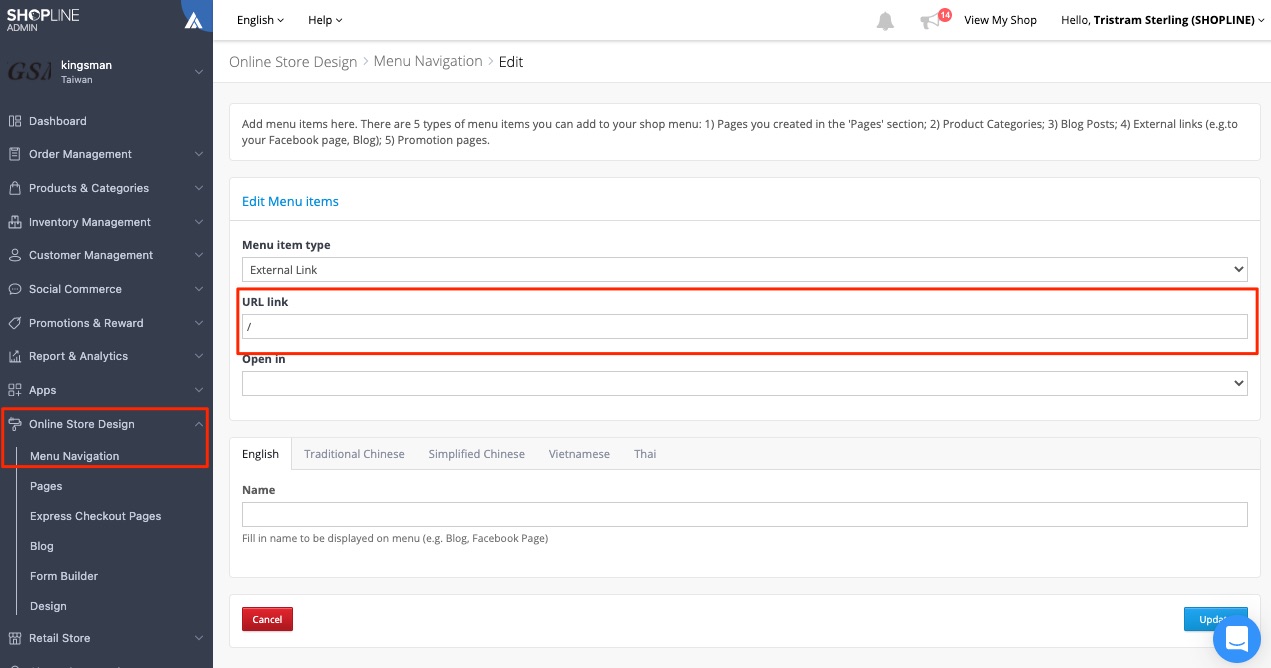This screenshot has height=668, width=1271.
Task: Click the blue Update button
Action: click(1215, 619)
